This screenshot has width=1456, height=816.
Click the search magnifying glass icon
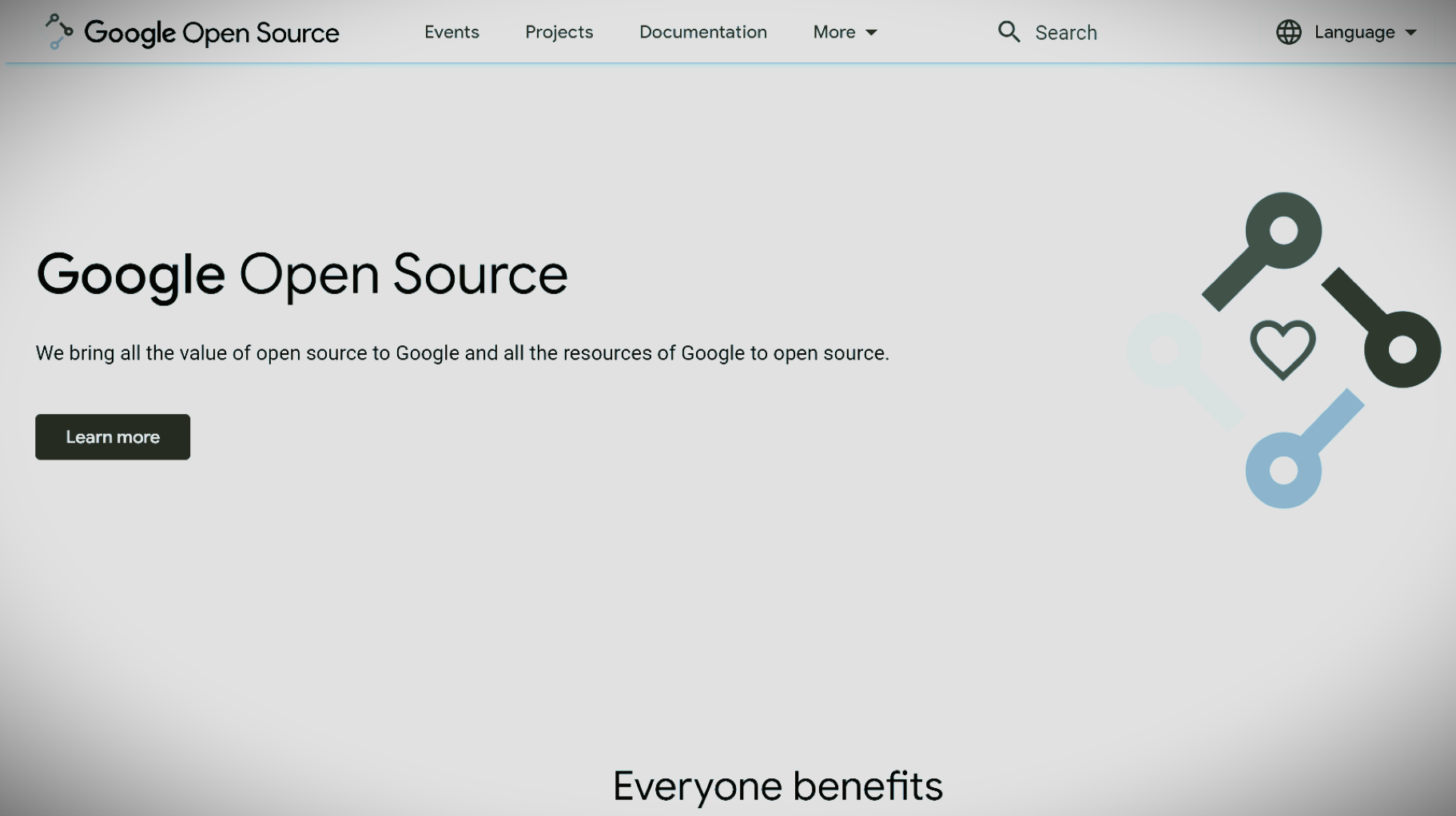(x=1009, y=32)
